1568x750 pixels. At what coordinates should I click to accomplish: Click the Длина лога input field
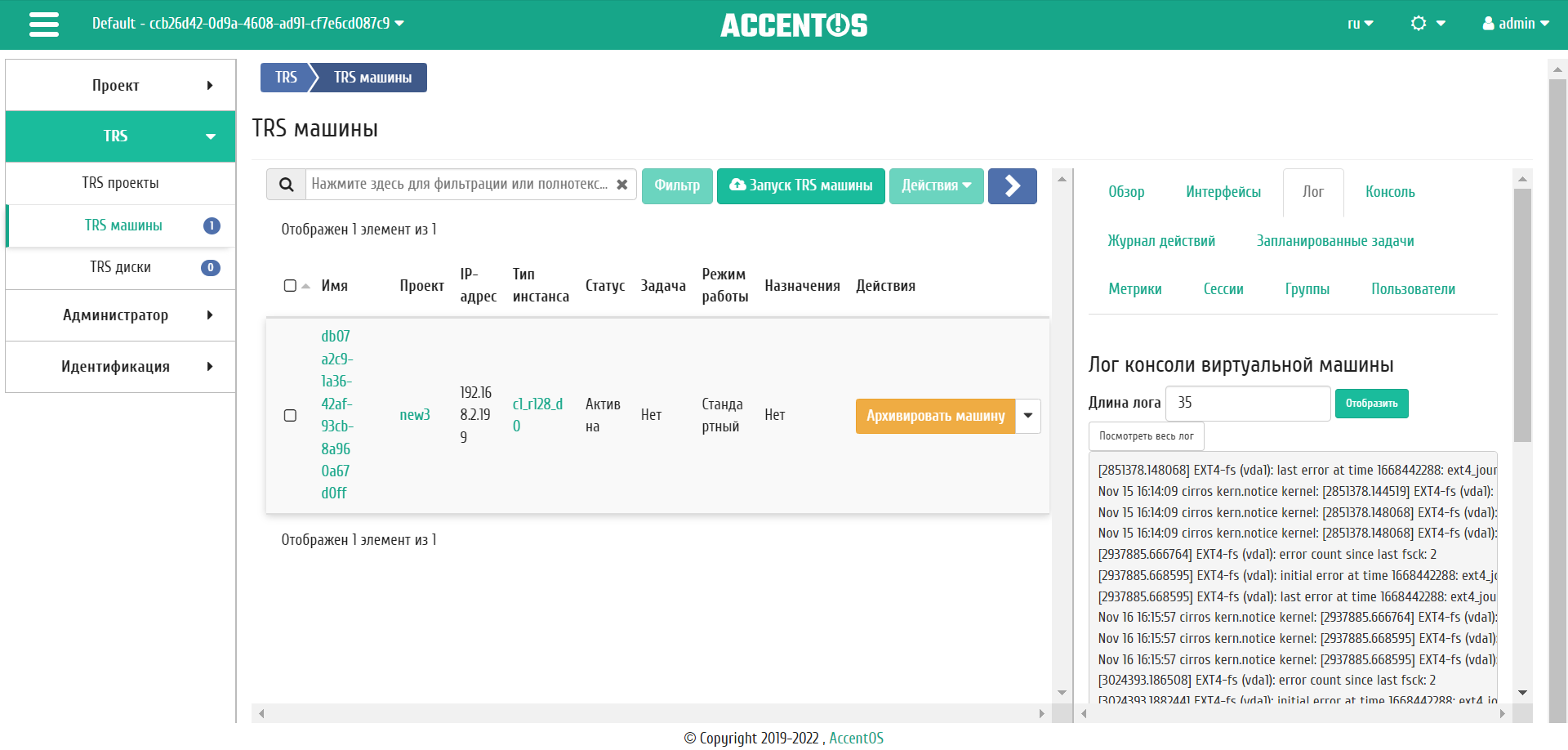1247,403
